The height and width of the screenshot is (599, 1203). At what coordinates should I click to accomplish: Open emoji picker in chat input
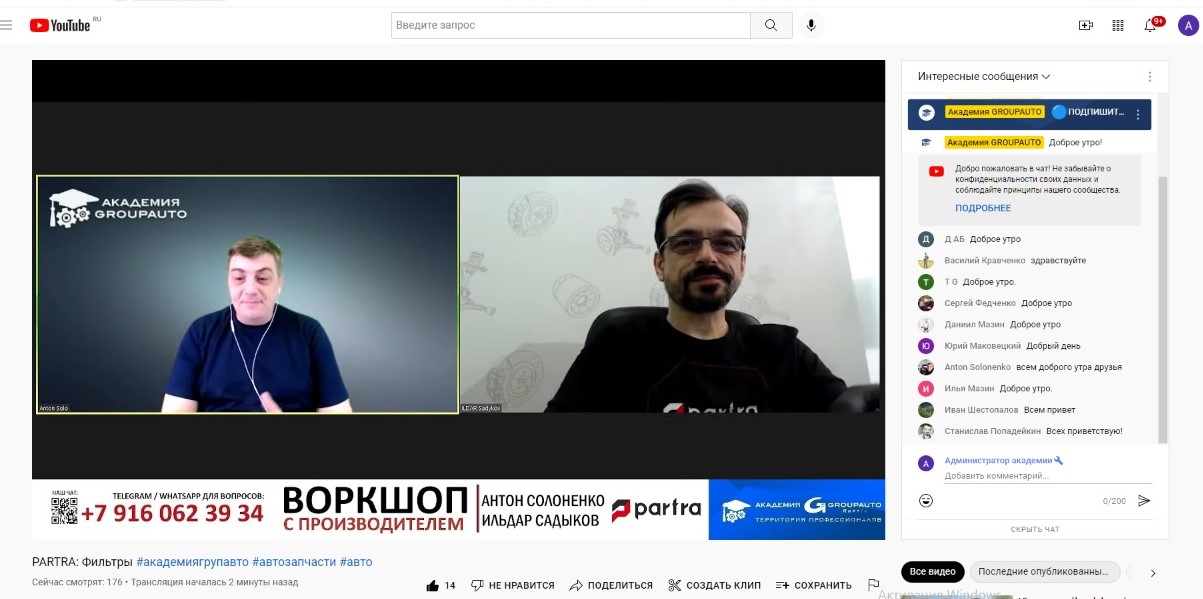(x=927, y=500)
